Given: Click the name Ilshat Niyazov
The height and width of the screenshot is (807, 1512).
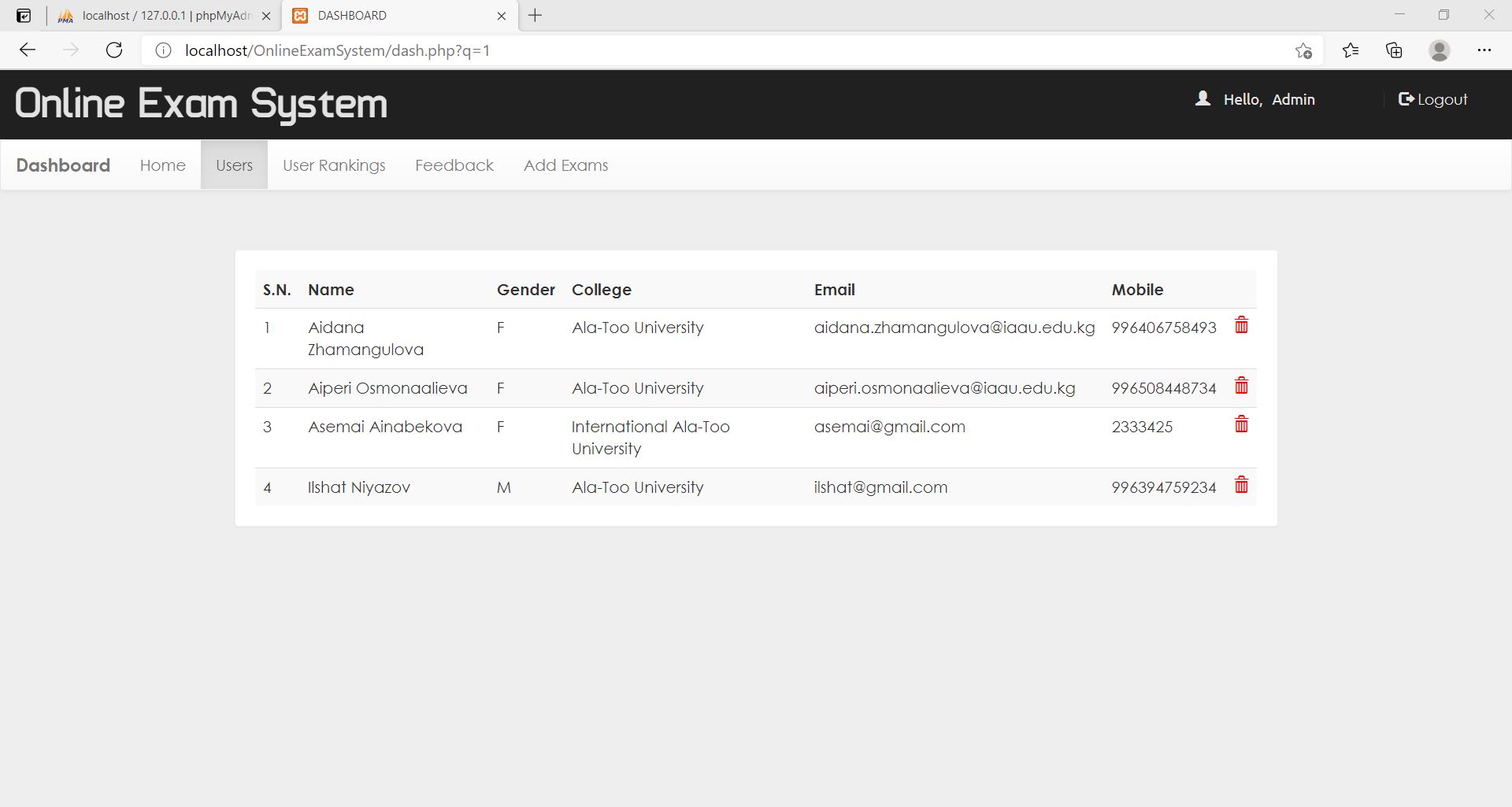Looking at the screenshot, I should [x=359, y=487].
